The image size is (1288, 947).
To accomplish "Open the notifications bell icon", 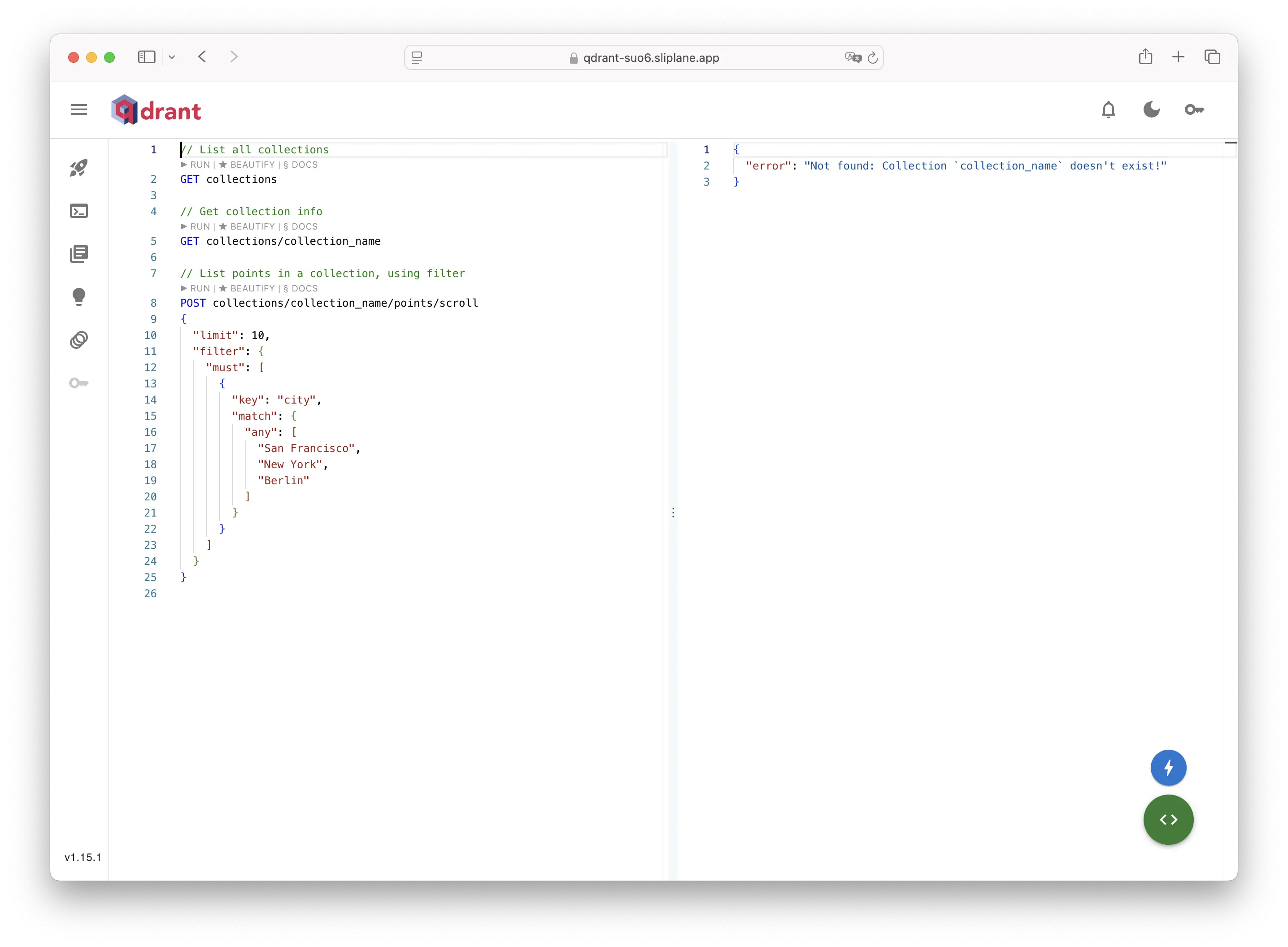I will click(x=1109, y=109).
